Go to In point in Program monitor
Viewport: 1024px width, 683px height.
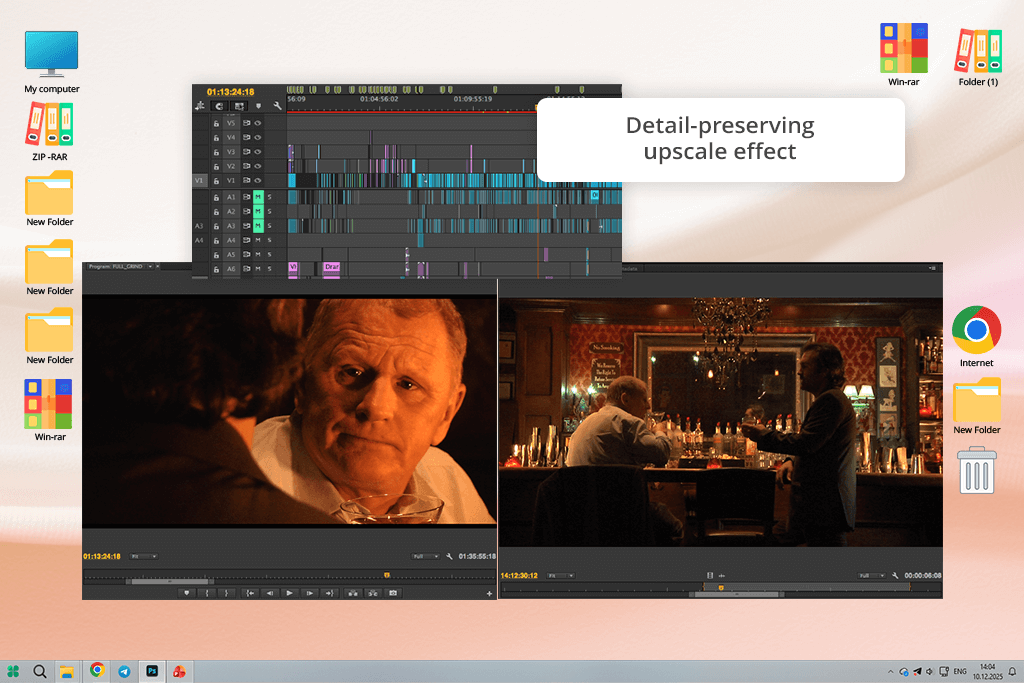click(249, 593)
